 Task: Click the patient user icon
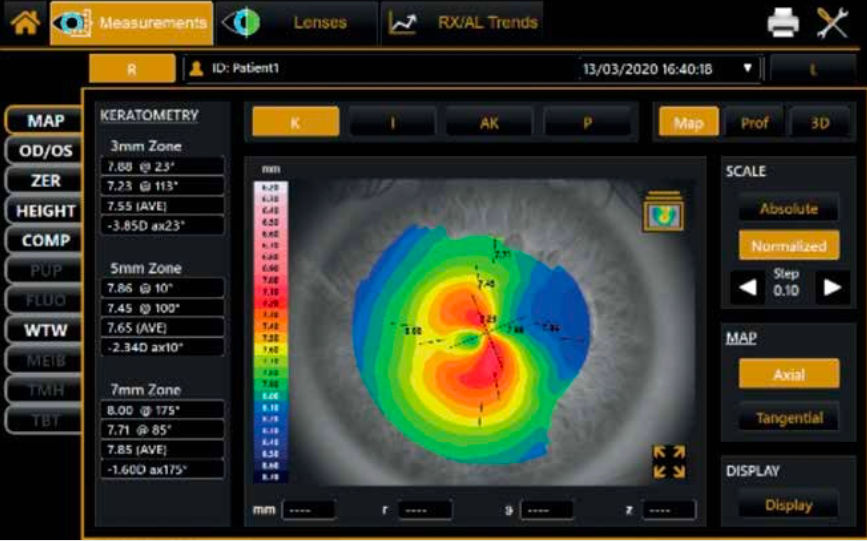point(196,69)
